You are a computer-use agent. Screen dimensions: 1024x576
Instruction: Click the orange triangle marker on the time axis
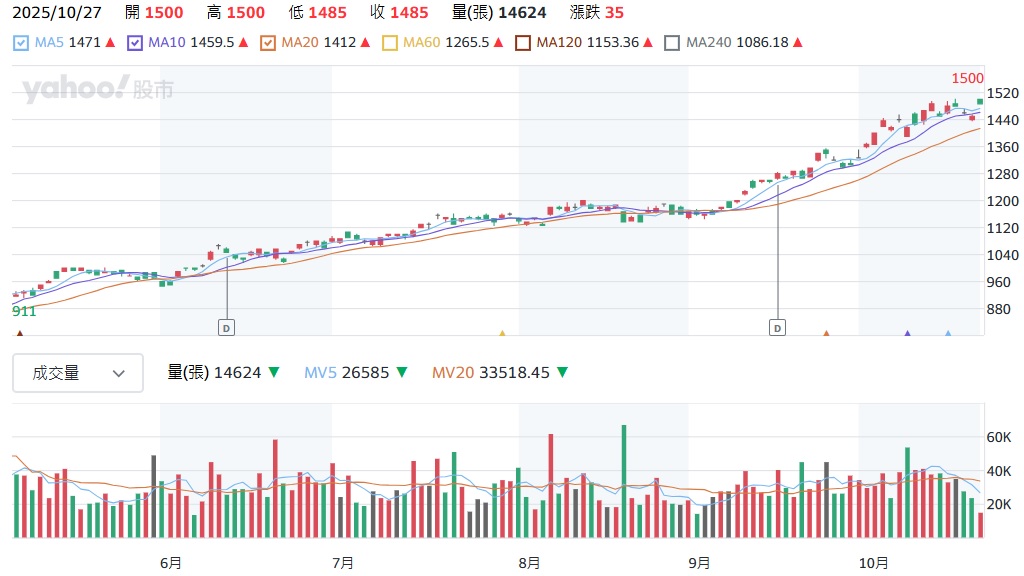pos(826,333)
